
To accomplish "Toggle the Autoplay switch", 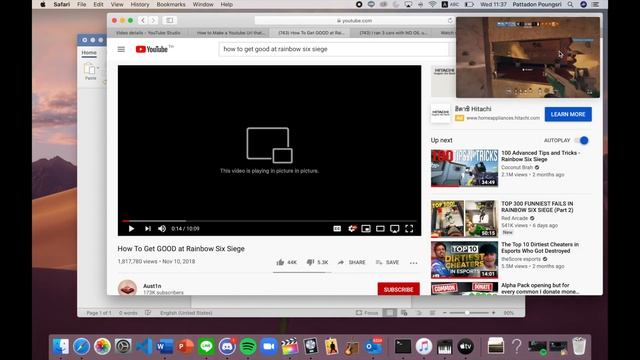I will click(x=581, y=140).
